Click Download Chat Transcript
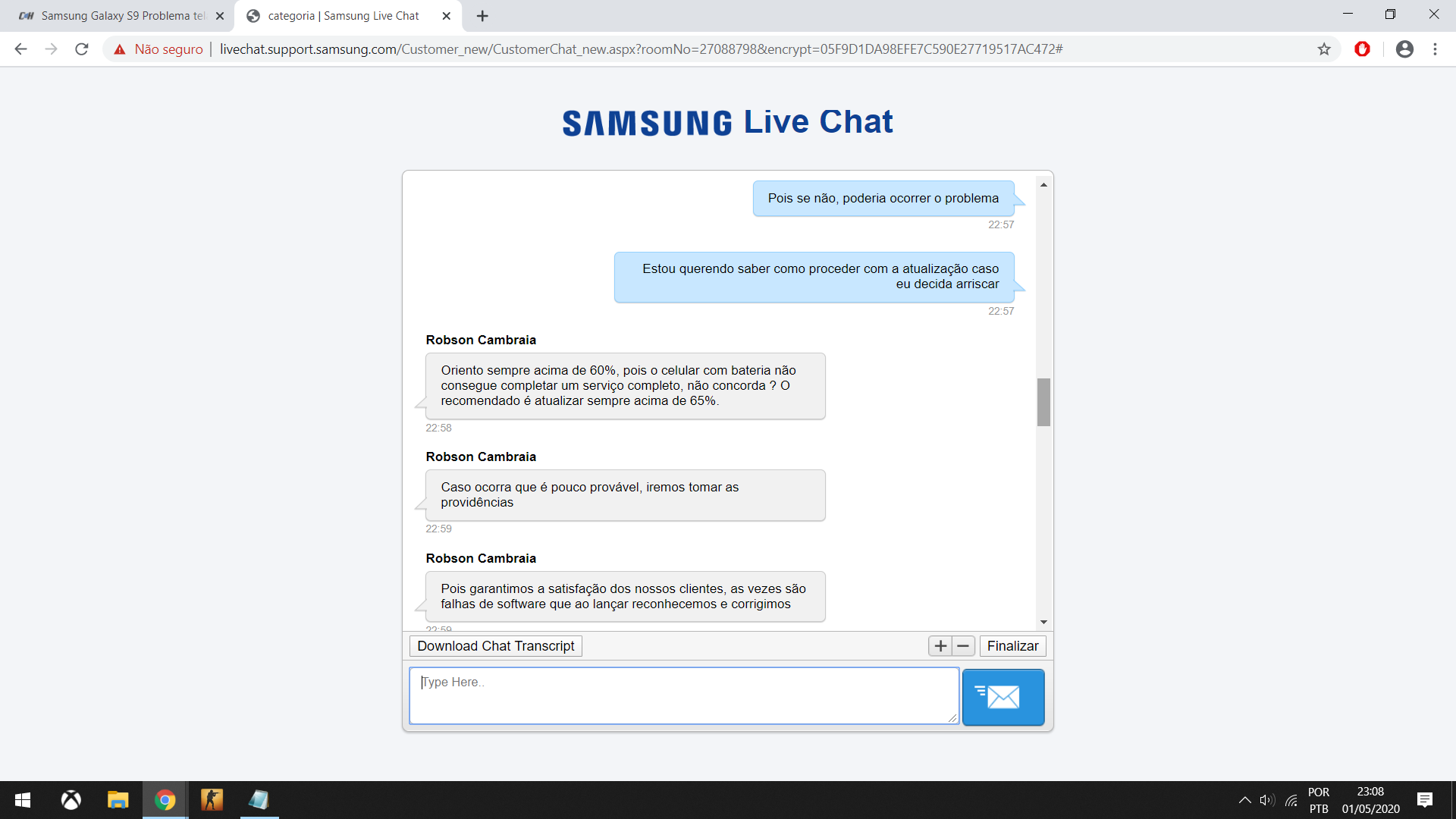 click(x=496, y=646)
